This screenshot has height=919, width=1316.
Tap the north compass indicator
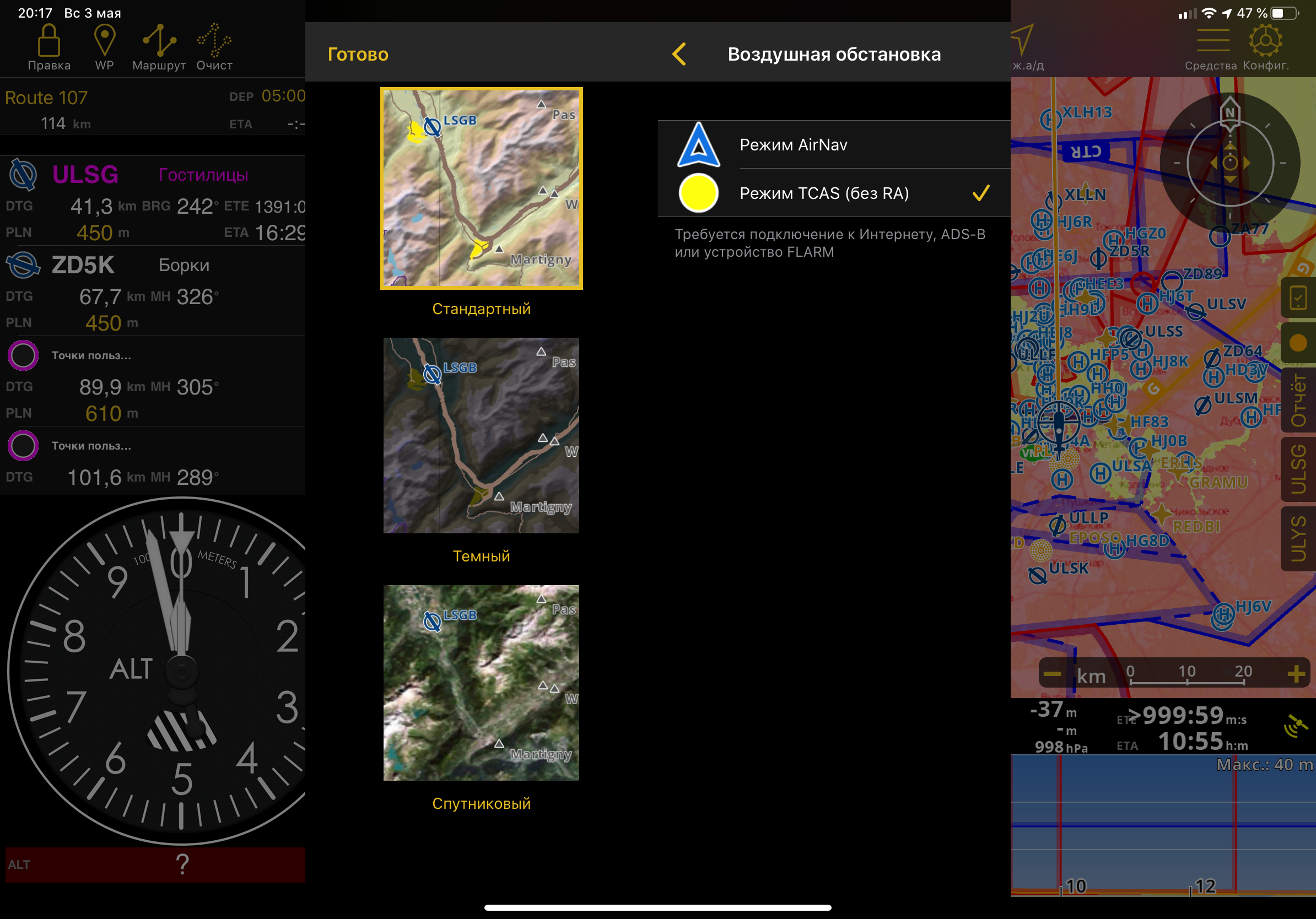(x=1230, y=112)
